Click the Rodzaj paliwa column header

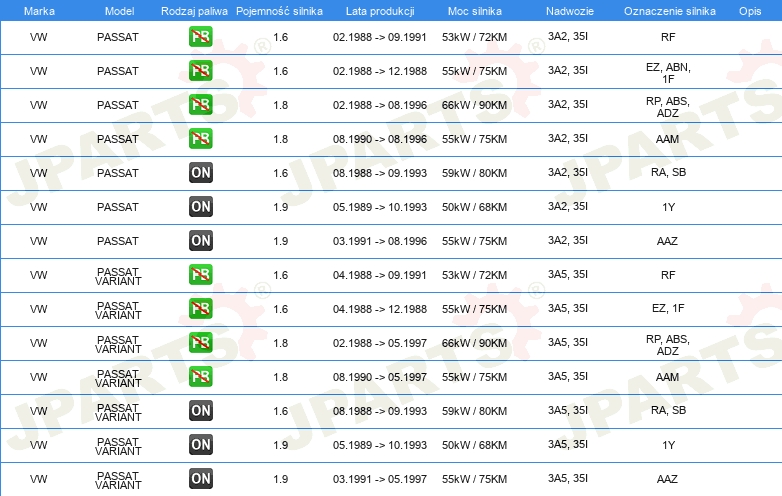click(x=194, y=11)
